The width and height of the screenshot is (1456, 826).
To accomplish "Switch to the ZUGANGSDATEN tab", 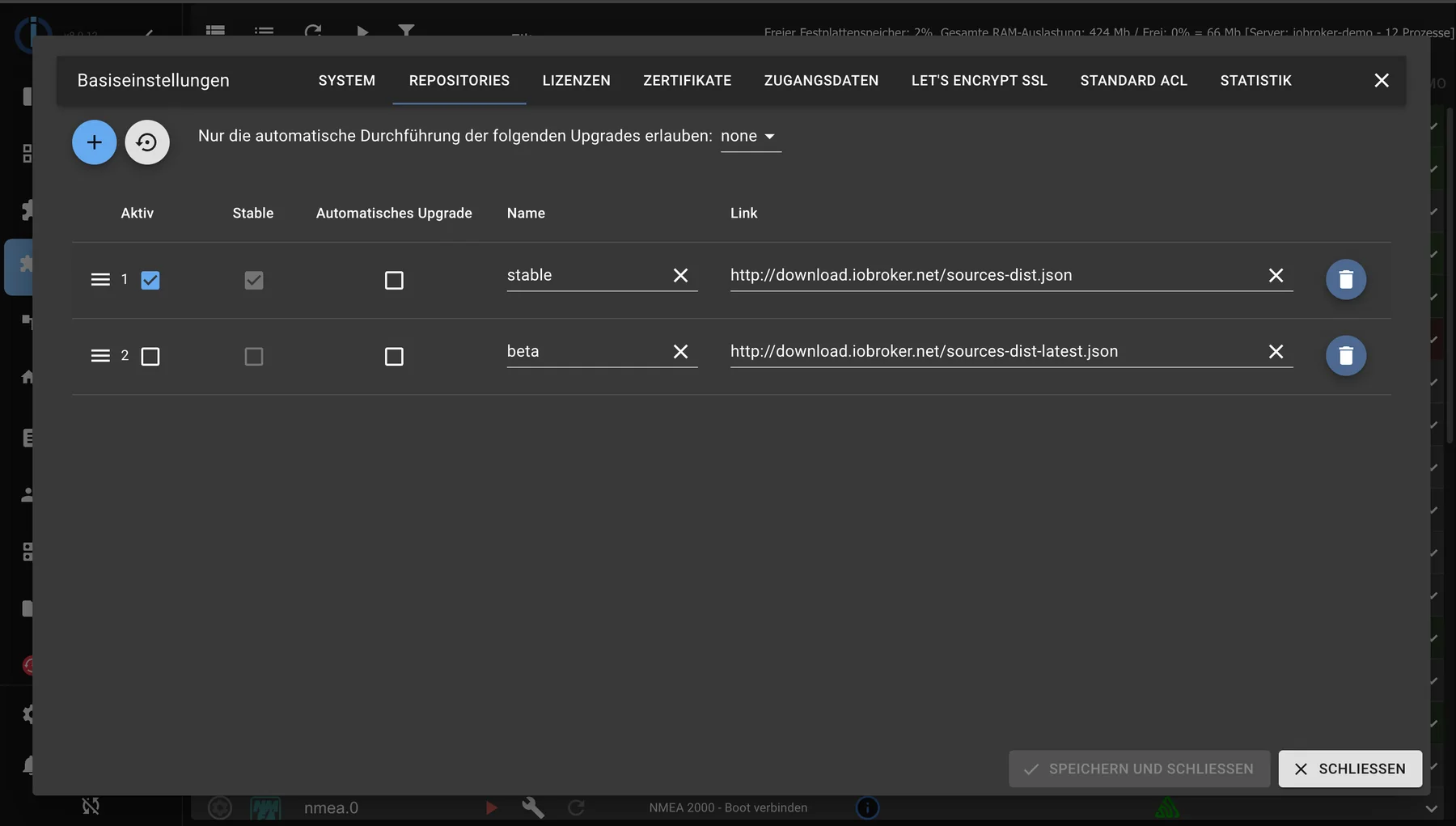I will pyautogui.click(x=821, y=81).
